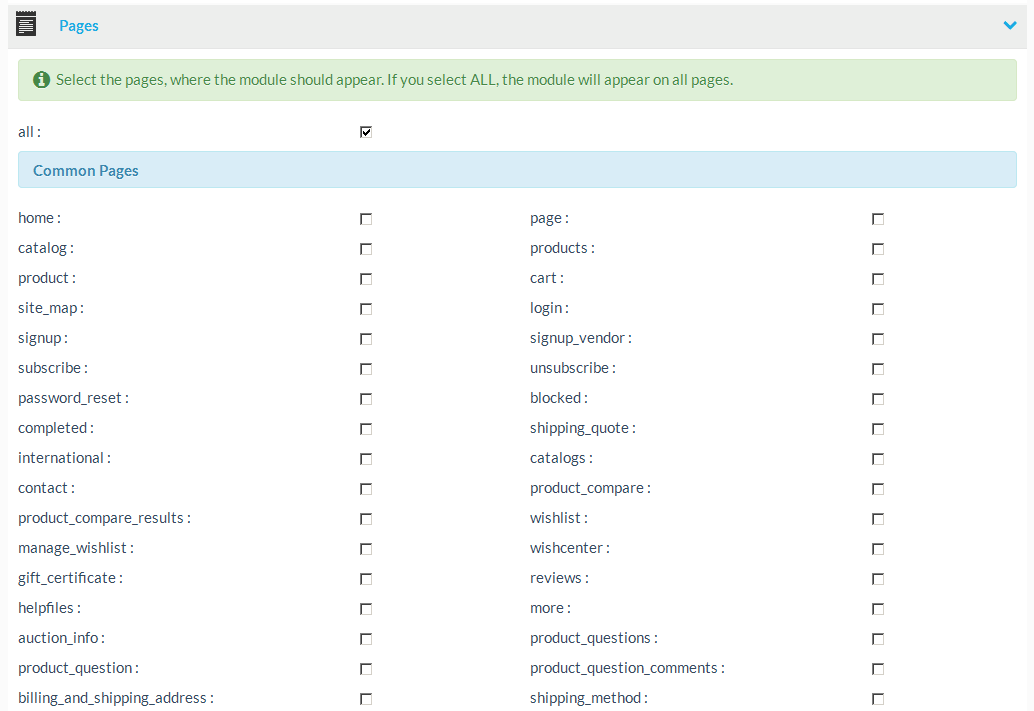
Task: Select the shipping_method checkbox
Action: tap(878, 699)
